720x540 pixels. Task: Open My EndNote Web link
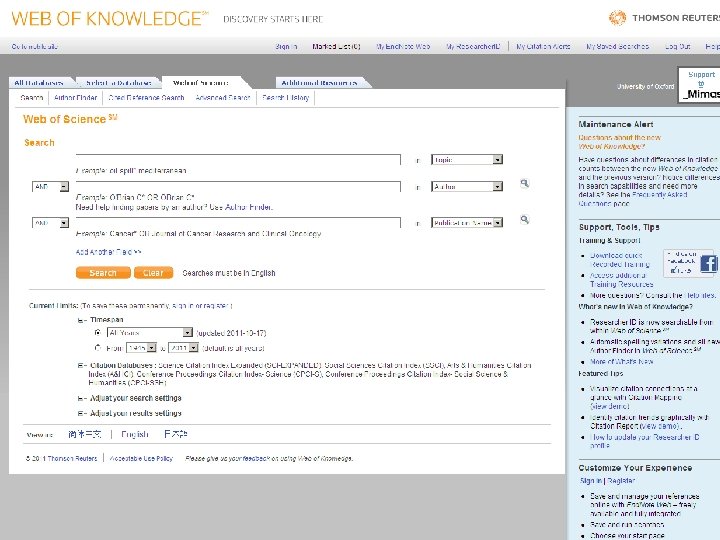point(403,46)
